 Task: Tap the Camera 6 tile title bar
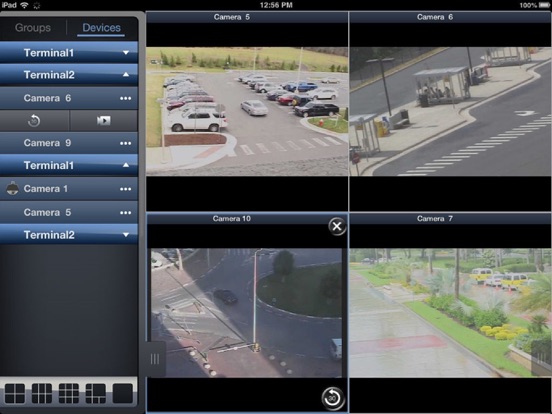(x=451, y=17)
